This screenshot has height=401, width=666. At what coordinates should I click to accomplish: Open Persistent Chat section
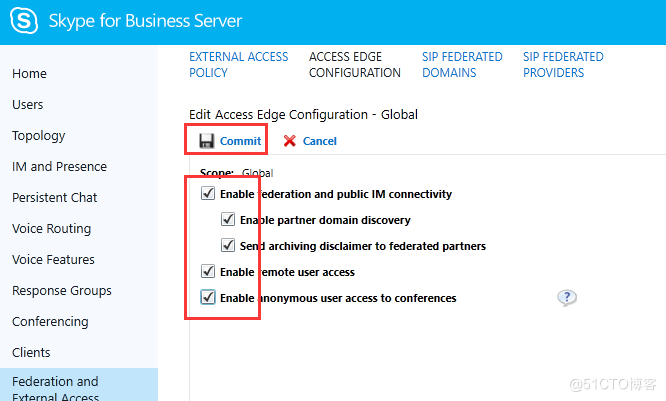[54, 198]
